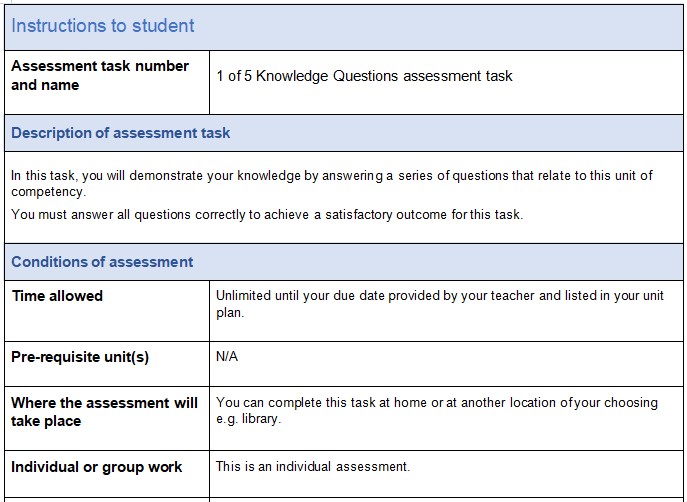
Task: Click "This is an individual assessment." text
Action: 313,467
